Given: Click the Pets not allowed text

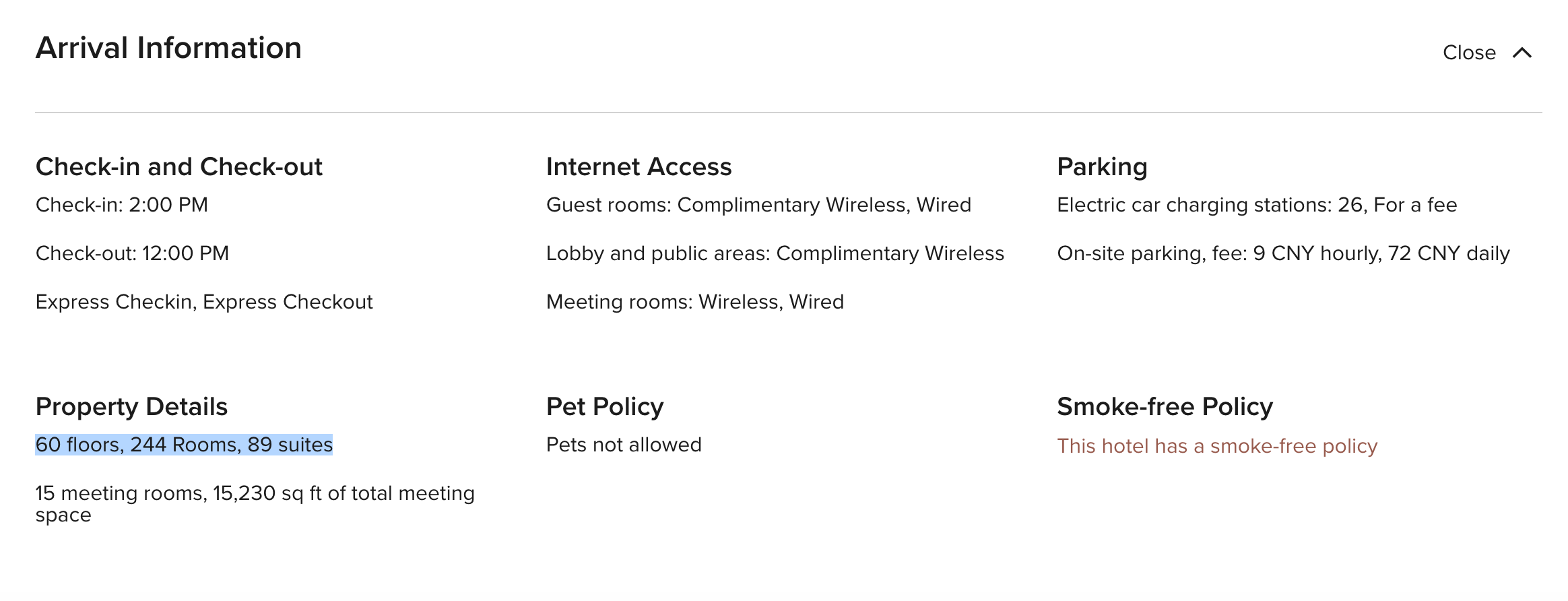Looking at the screenshot, I should 624,445.
